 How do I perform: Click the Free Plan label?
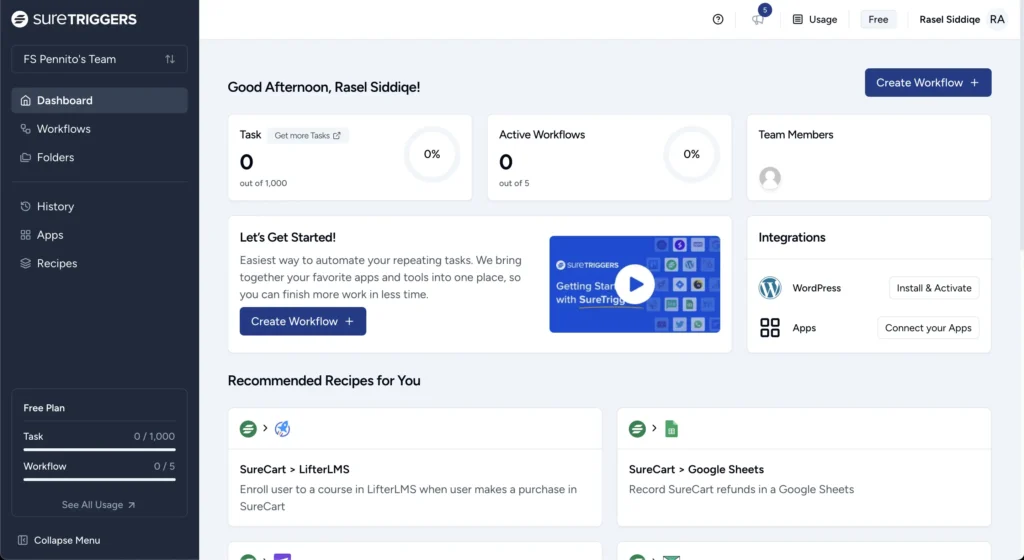click(44, 408)
